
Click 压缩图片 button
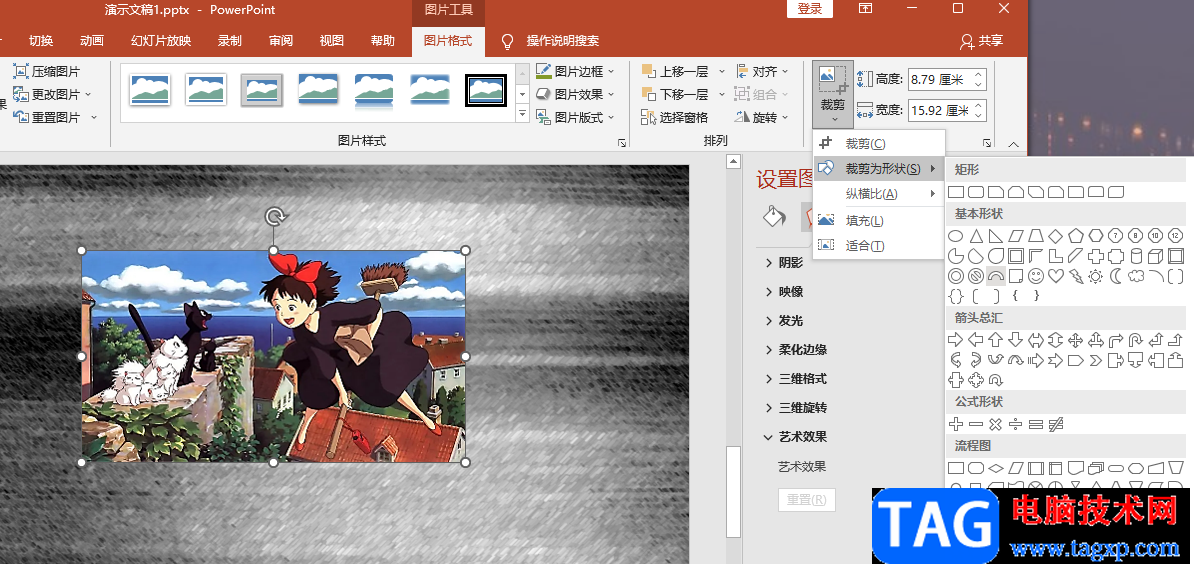coord(46,72)
